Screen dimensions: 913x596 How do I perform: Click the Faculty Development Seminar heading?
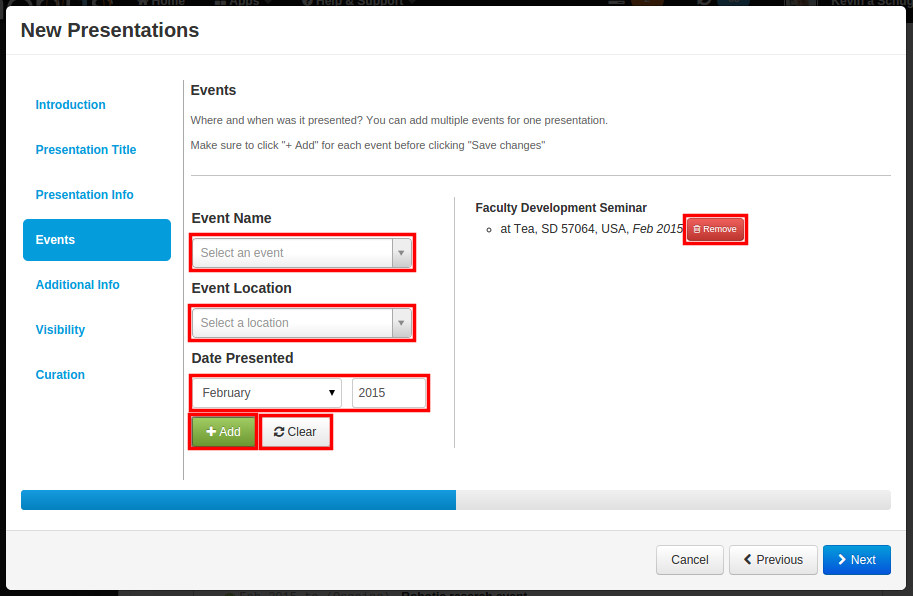coord(561,208)
